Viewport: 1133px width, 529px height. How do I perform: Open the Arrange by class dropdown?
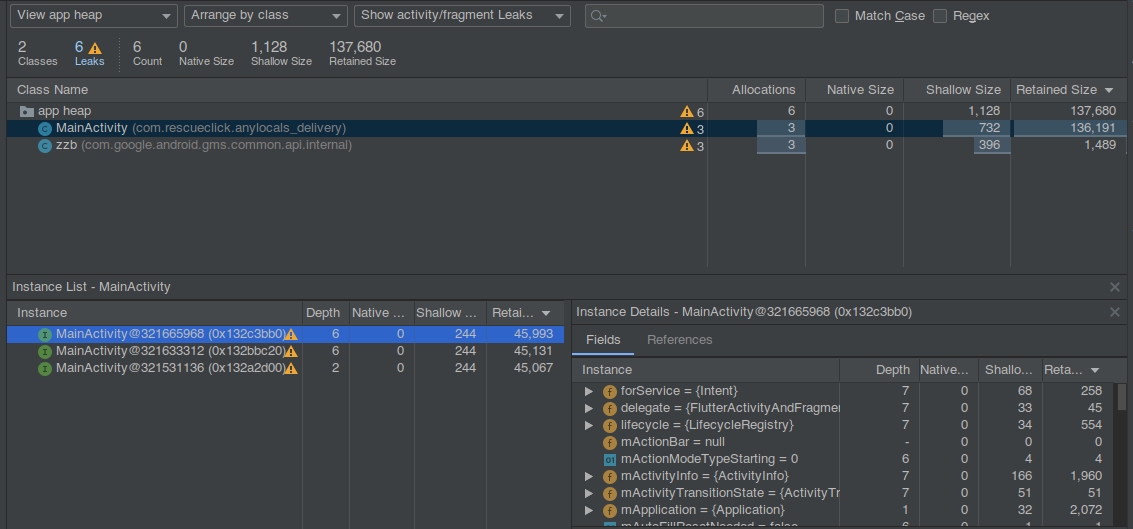(x=266, y=15)
